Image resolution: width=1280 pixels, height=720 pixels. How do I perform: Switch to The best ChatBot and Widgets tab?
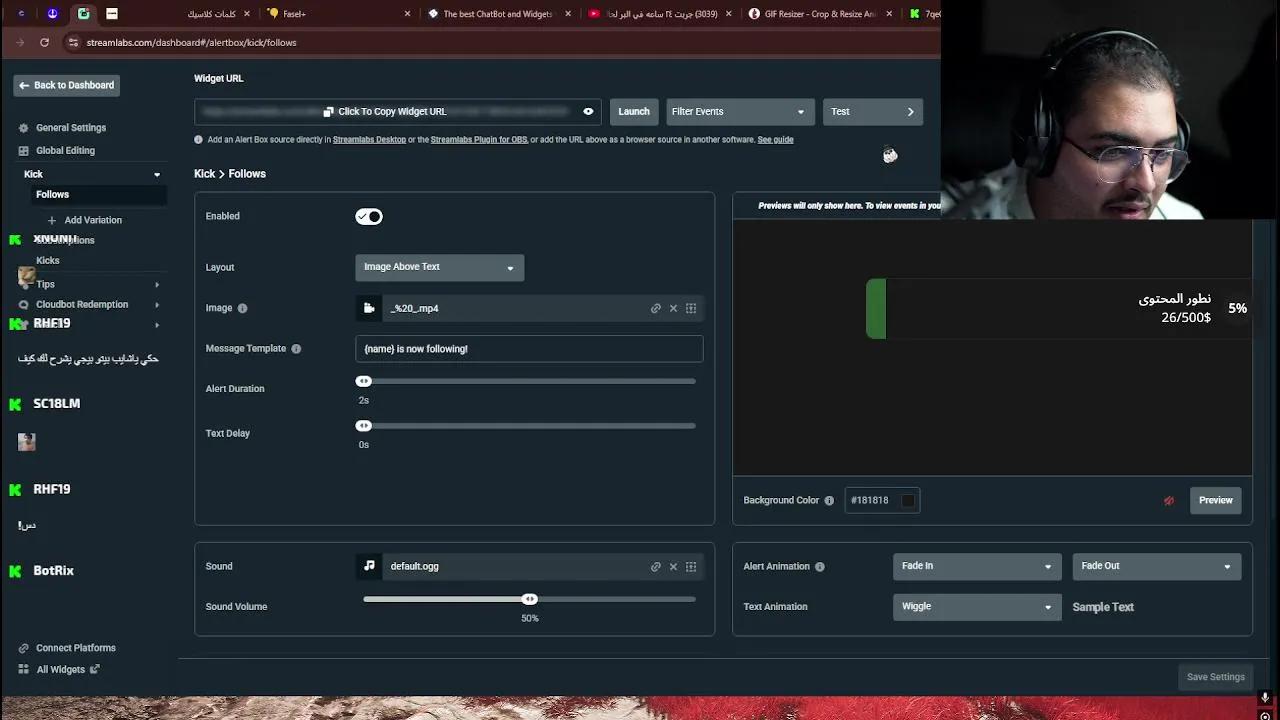(498, 14)
